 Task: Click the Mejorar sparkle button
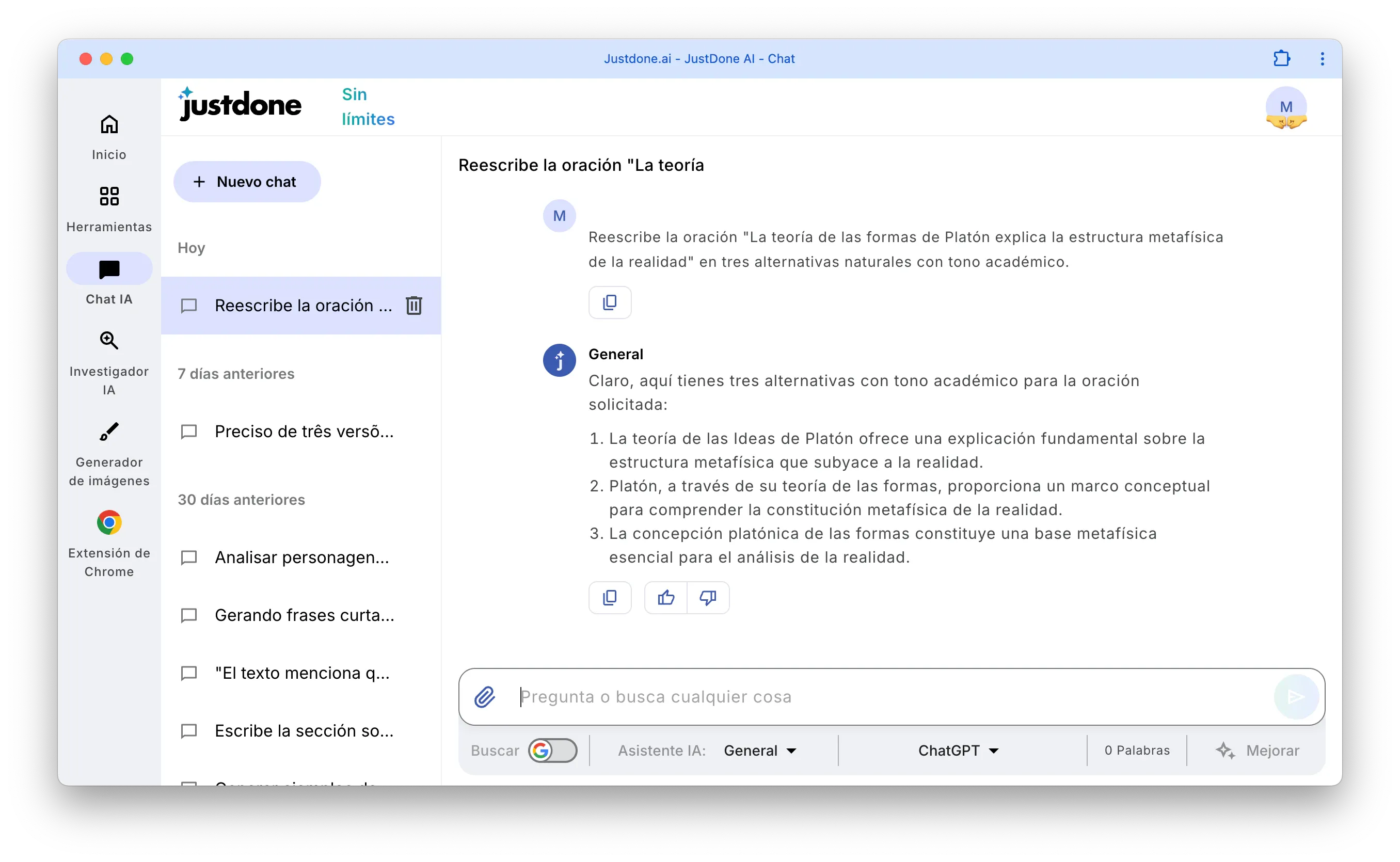(x=1258, y=751)
